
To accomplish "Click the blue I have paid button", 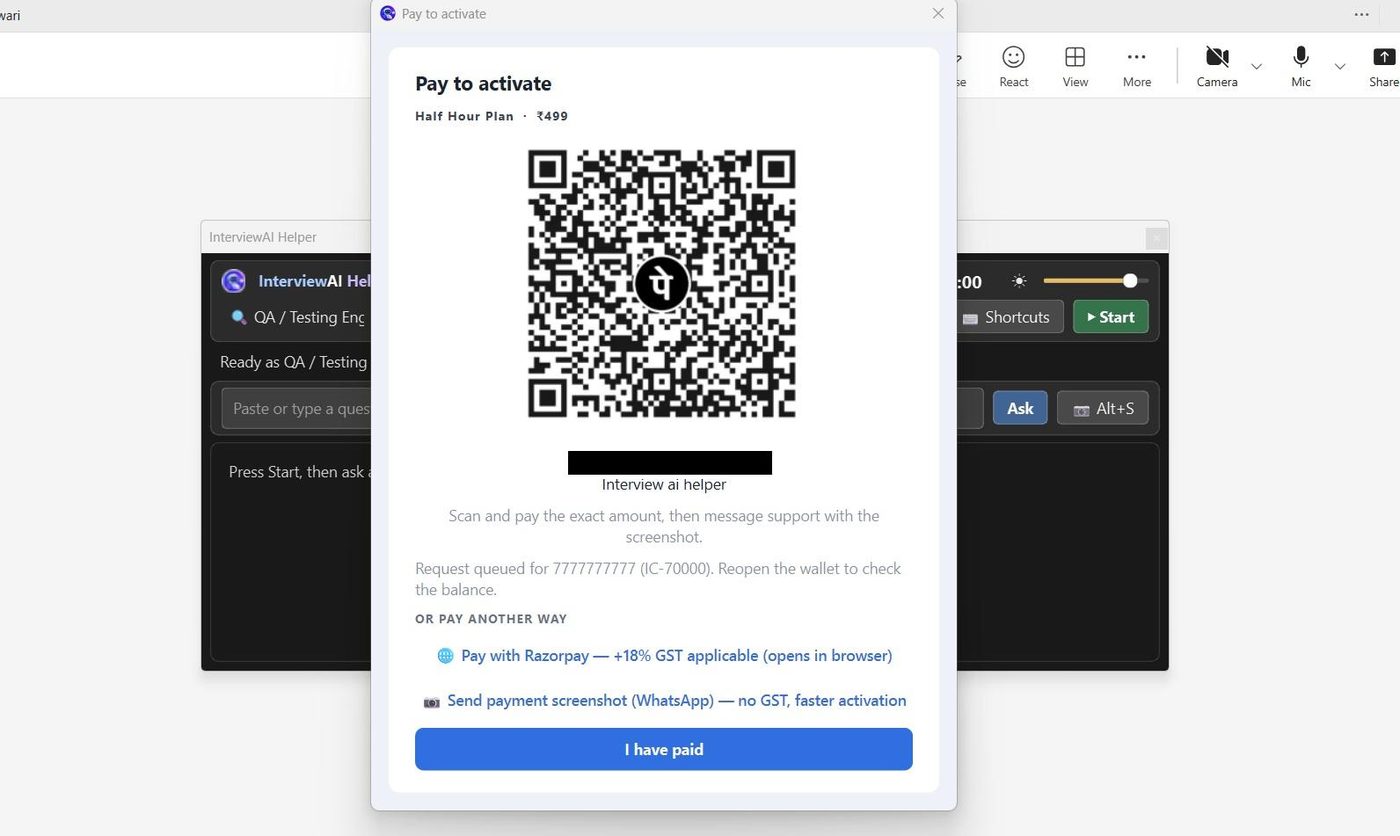I will [x=663, y=749].
